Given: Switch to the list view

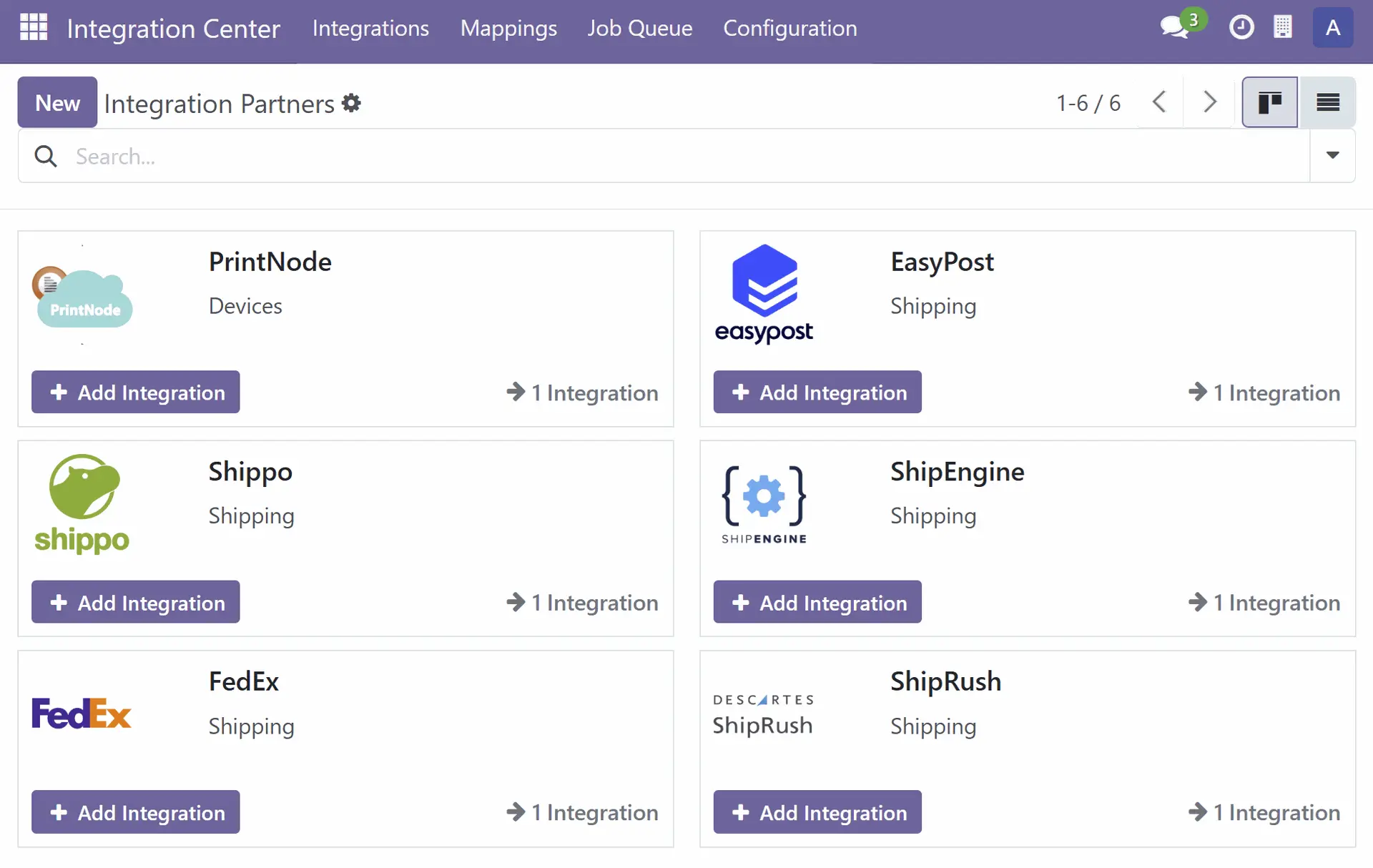Looking at the screenshot, I should pyautogui.click(x=1327, y=102).
